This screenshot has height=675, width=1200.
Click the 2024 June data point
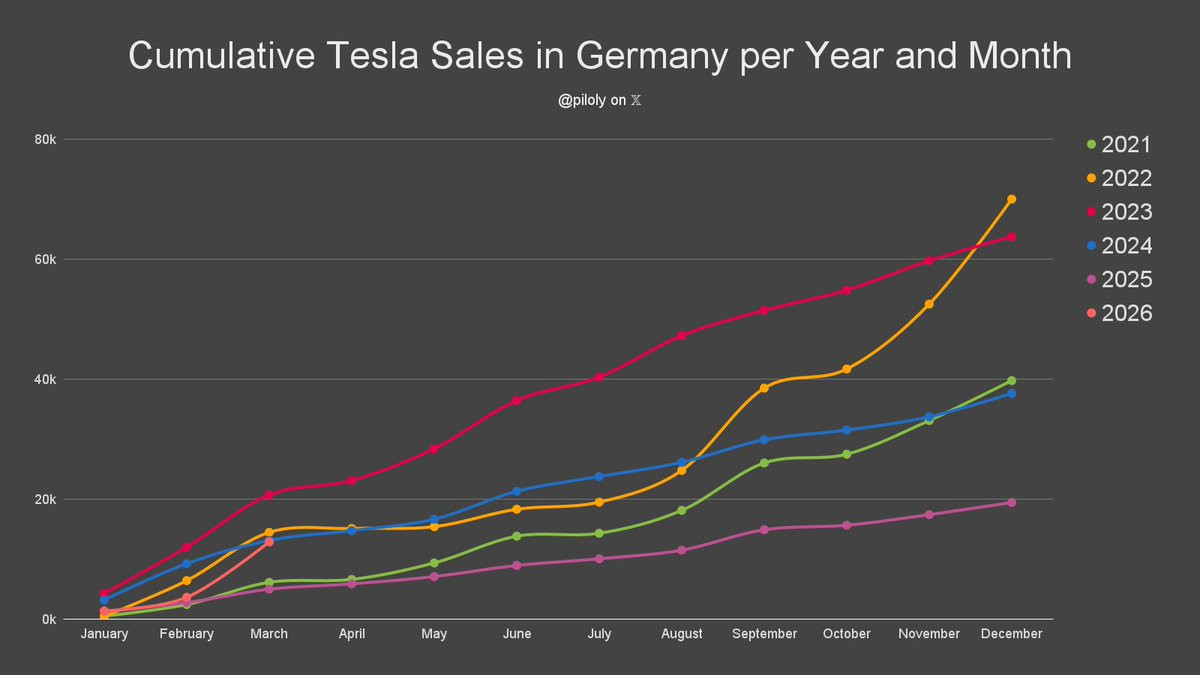(517, 491)
